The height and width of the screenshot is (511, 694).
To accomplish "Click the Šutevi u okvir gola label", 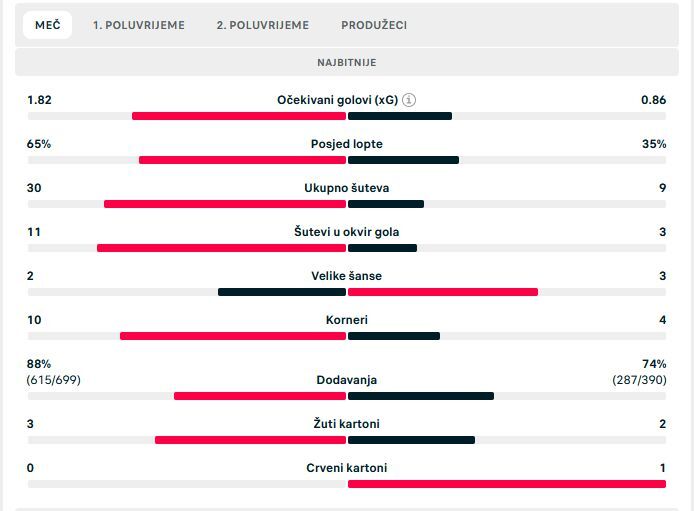I will (346, 232).
